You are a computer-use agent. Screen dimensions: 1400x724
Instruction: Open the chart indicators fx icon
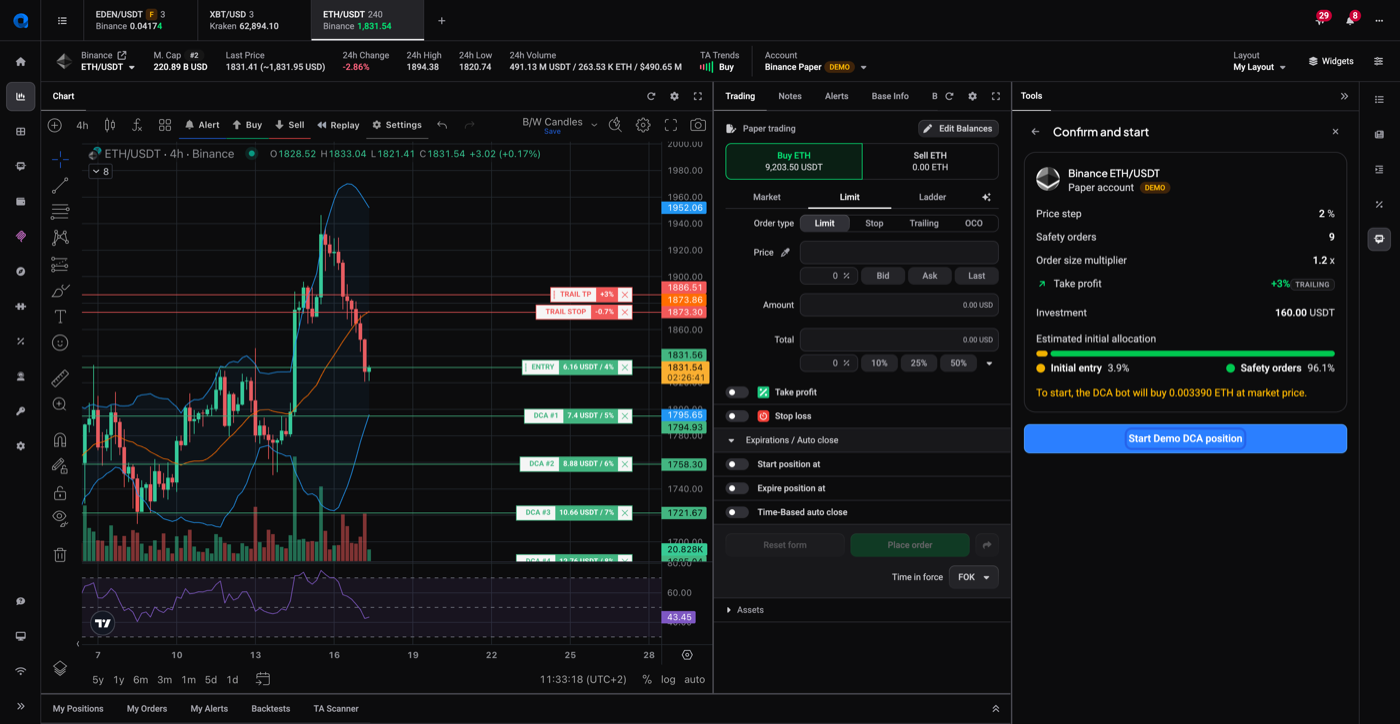tap(137, 125)
